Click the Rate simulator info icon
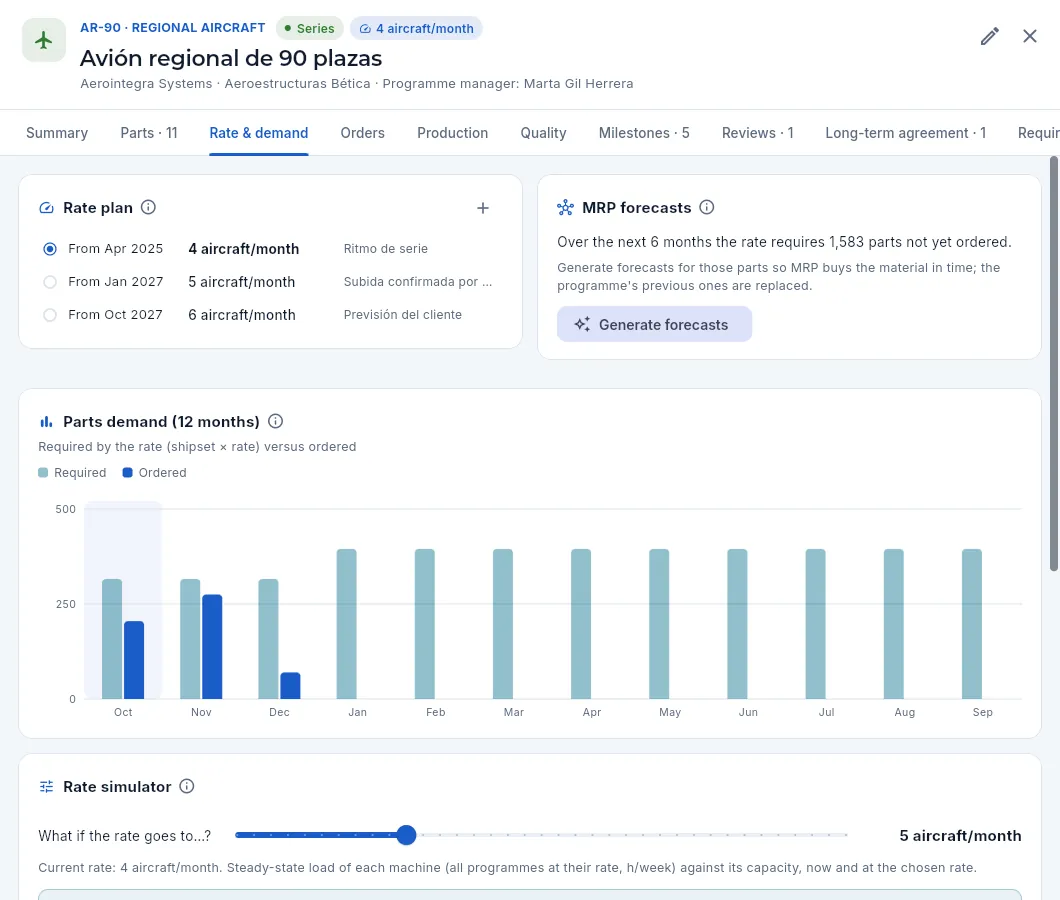The height and width of the screenshot is (900, 1060). pyautogui.click(x=187, y=786)
